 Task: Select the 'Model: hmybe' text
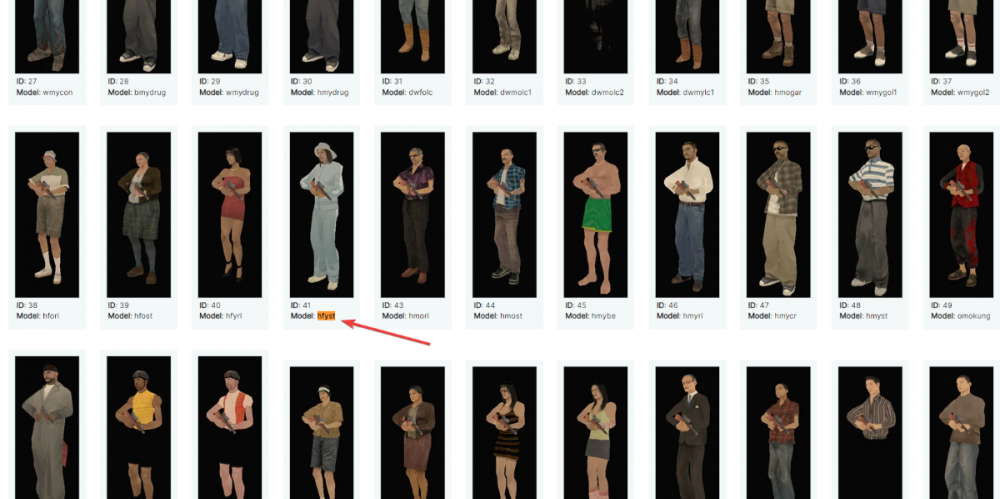591,315
